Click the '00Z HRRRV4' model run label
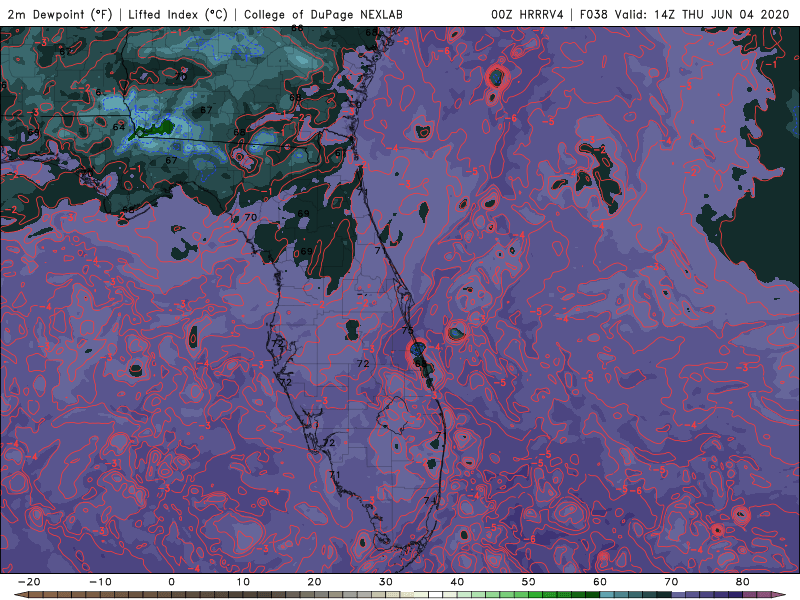Viewport: 800px width, 600px height. pos(527,15)
